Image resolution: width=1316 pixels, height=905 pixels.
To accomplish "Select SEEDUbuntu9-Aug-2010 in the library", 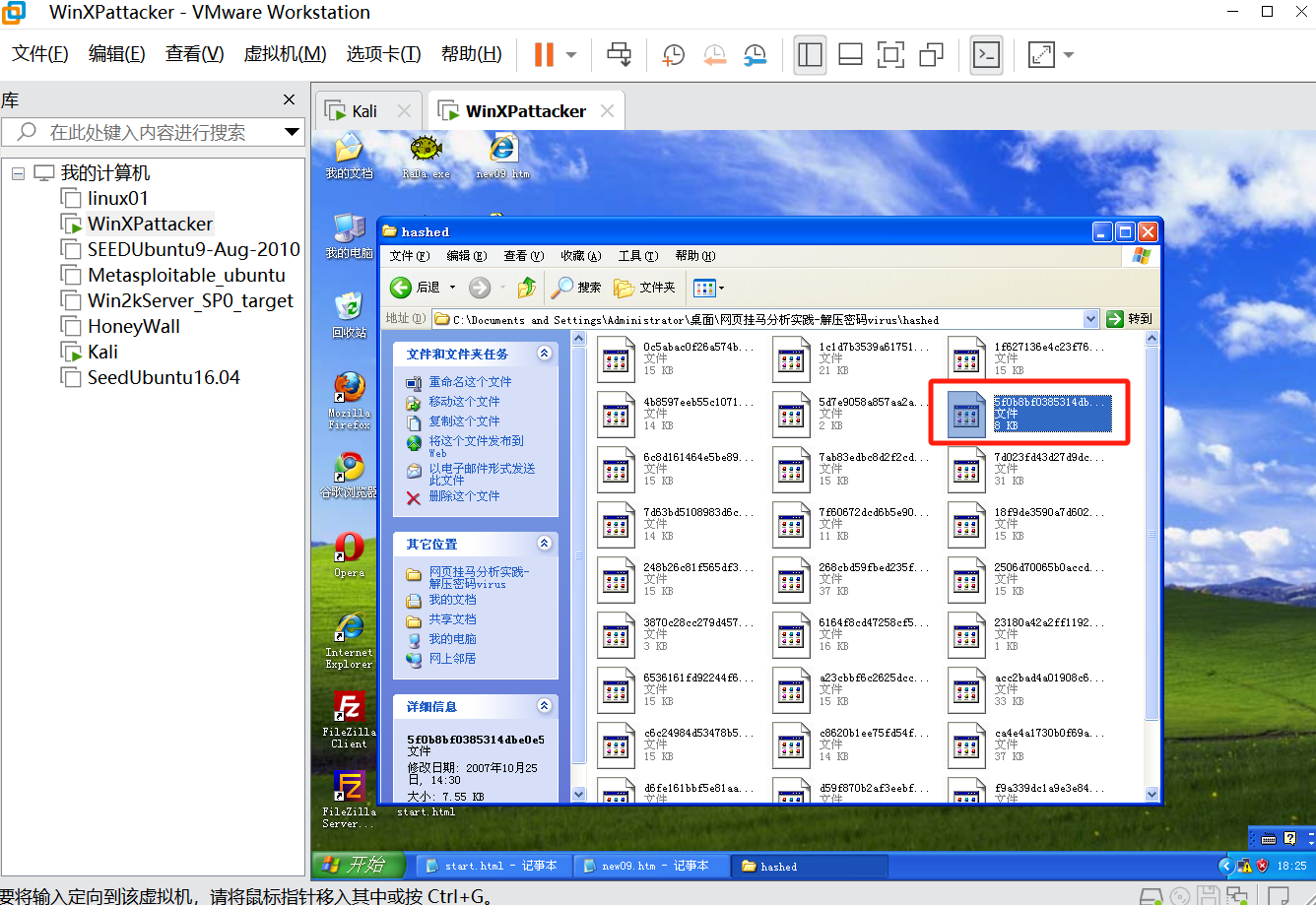I will click(x=193, y=249).
